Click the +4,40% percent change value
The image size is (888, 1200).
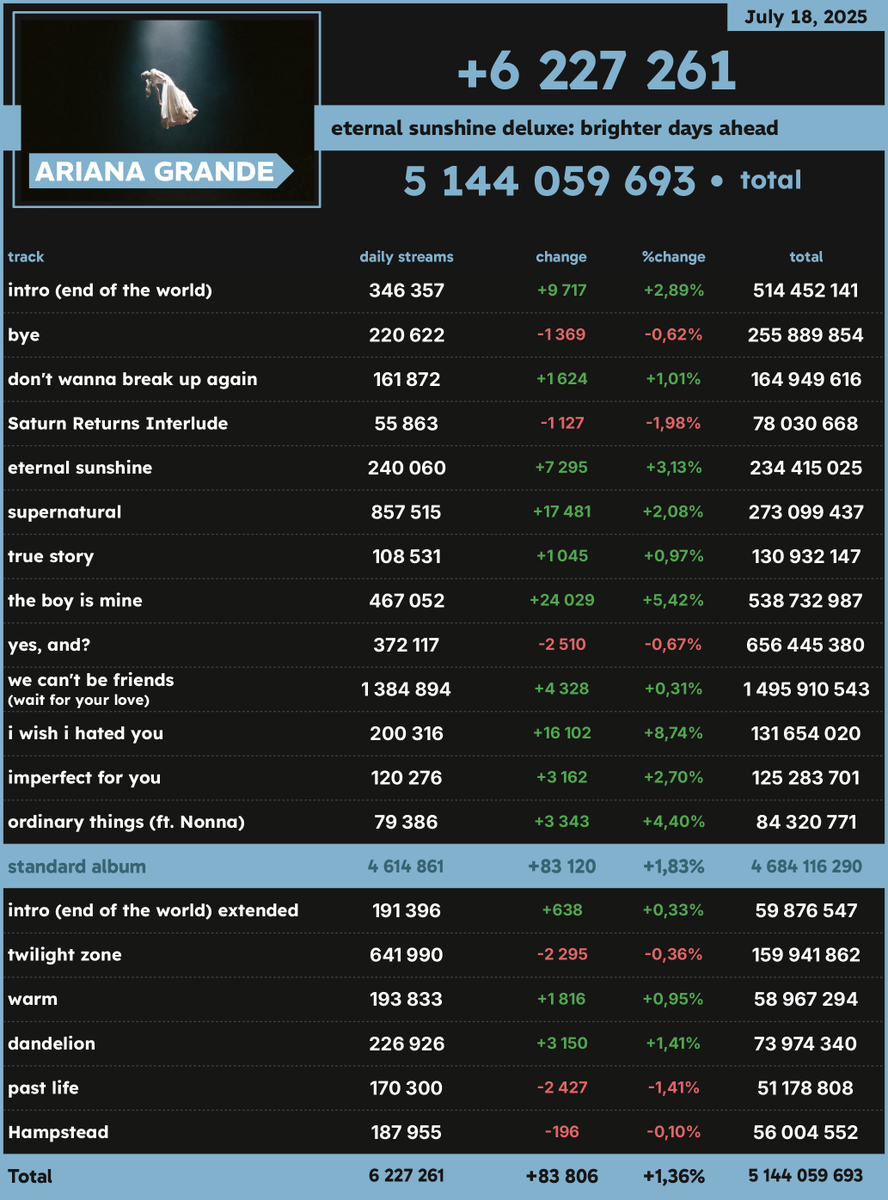coord(673,822)
